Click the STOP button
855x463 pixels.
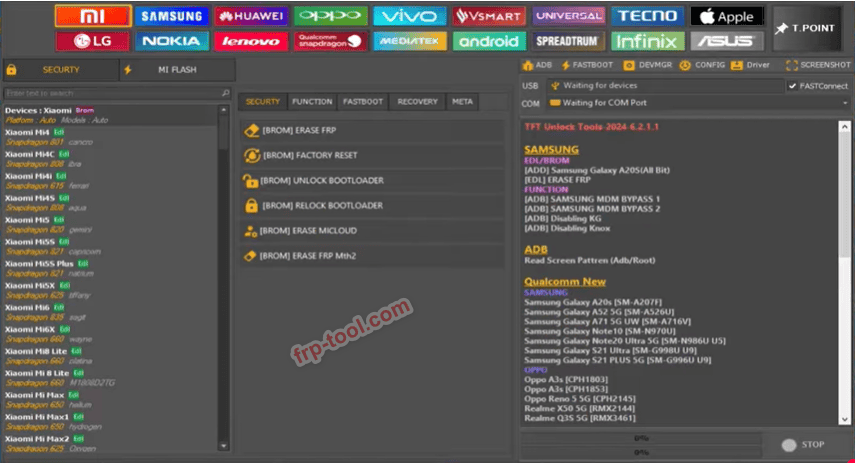[804, 445]
